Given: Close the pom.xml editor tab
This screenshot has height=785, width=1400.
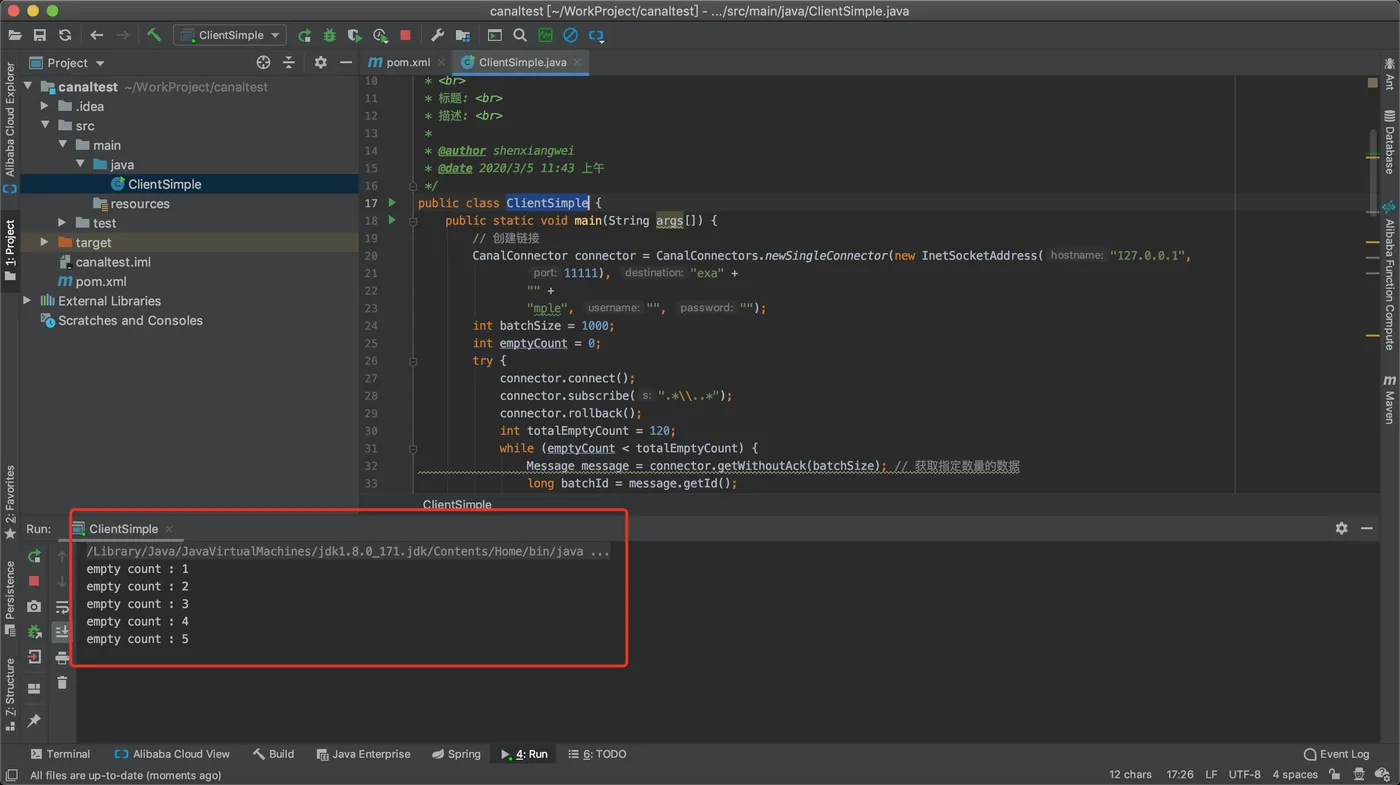Looking at the screenshot, I should pyautogui.click(x=442, y=62).
